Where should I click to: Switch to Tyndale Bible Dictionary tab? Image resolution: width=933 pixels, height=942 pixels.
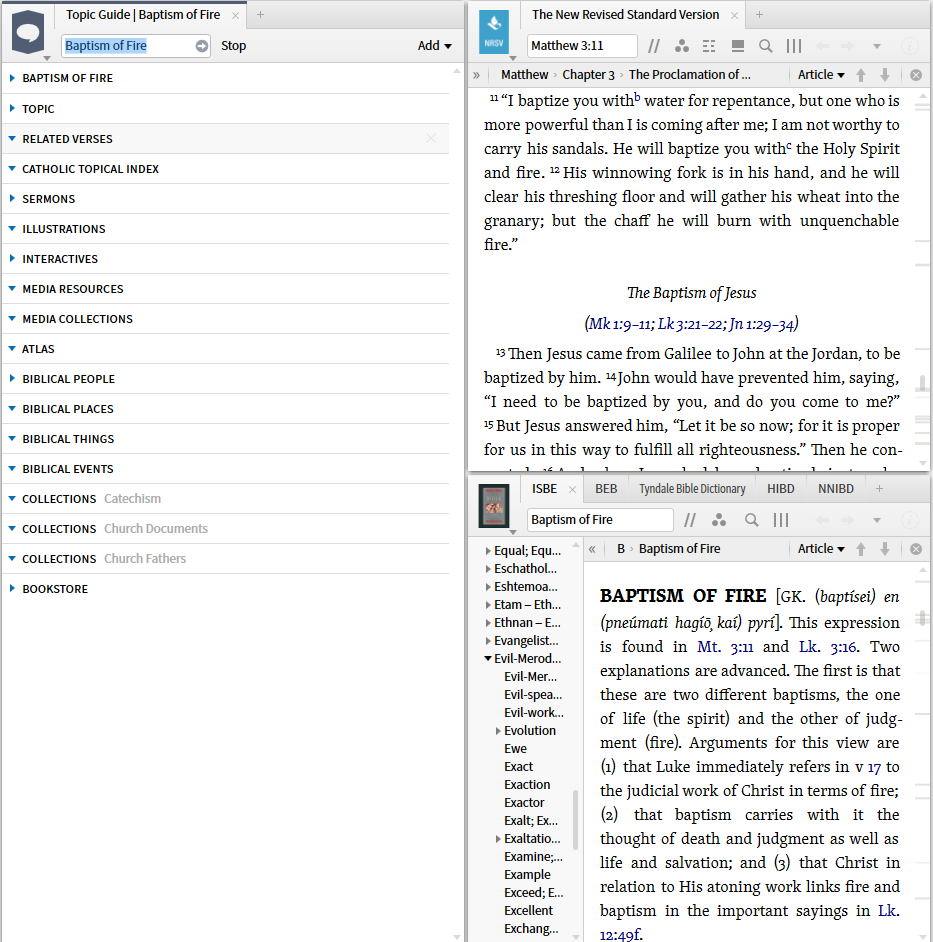(692, 489)
